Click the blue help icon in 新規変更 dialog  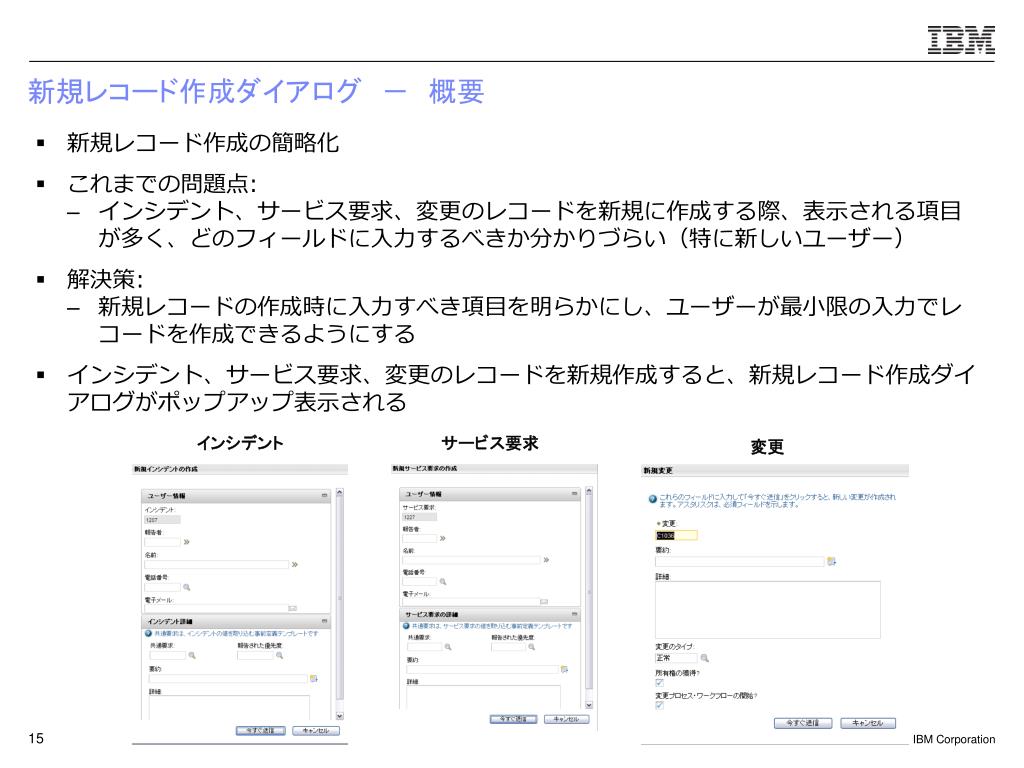tap(652, 500)
